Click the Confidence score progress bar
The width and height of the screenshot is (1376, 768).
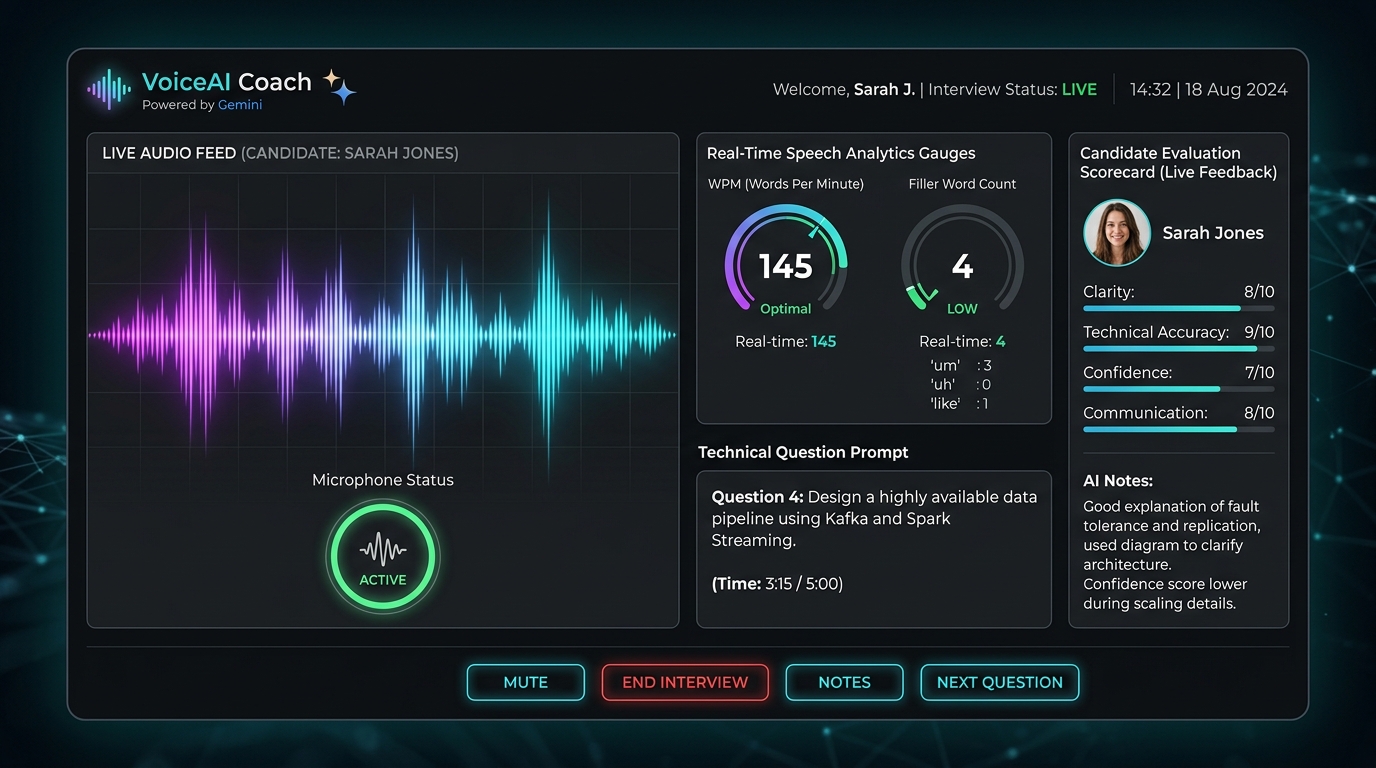click(x=1179, y=389)
